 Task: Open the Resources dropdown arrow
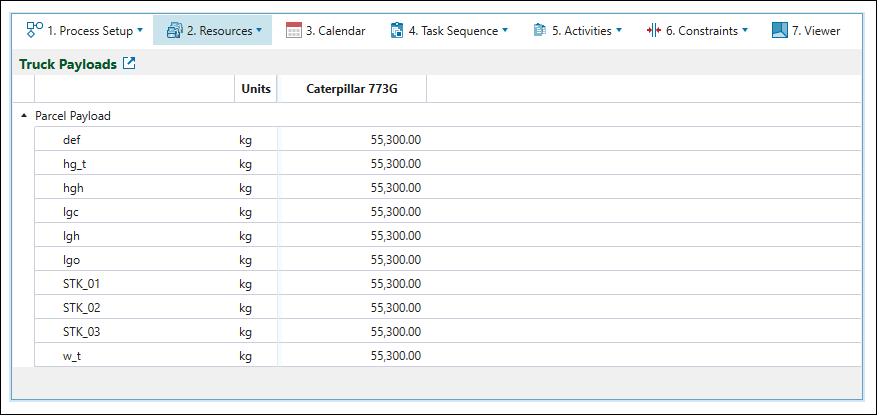coord(259,30)
